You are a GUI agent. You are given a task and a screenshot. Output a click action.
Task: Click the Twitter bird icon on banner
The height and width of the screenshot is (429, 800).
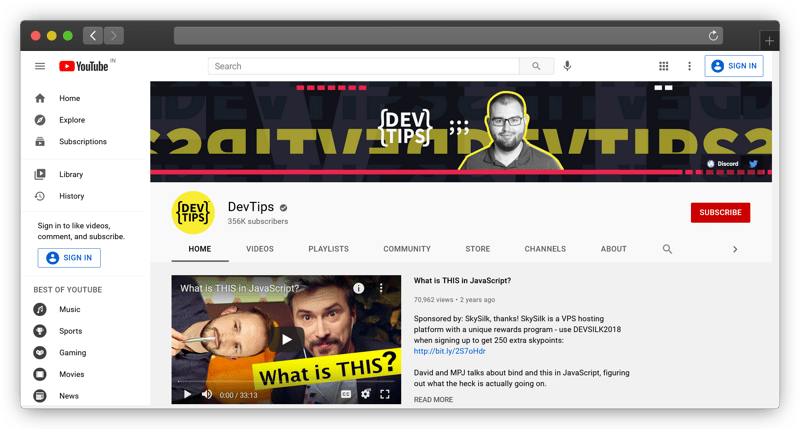pyautogui.click(x=753, y=164)
